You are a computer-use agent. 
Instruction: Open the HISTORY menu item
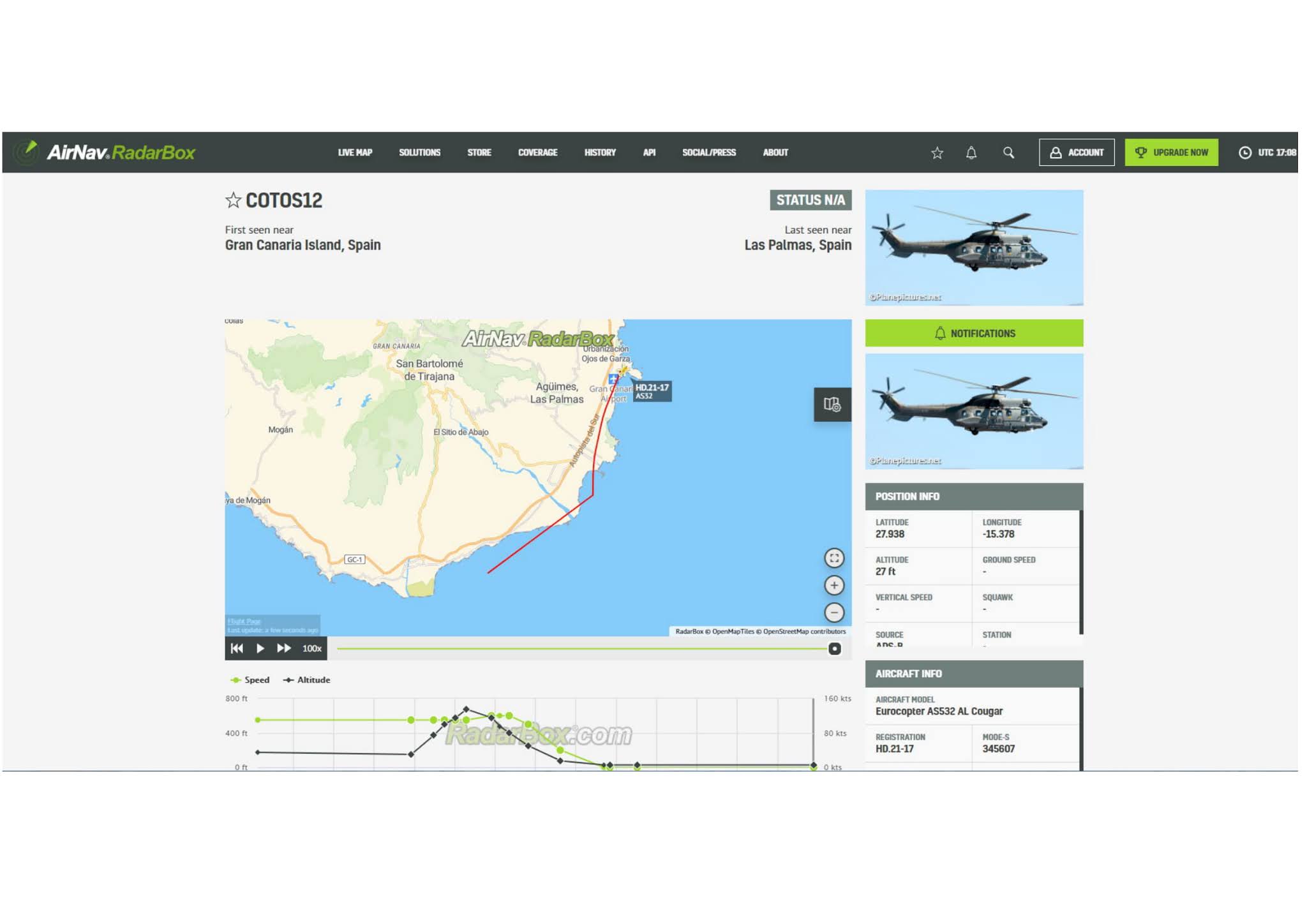coord(600,153)
